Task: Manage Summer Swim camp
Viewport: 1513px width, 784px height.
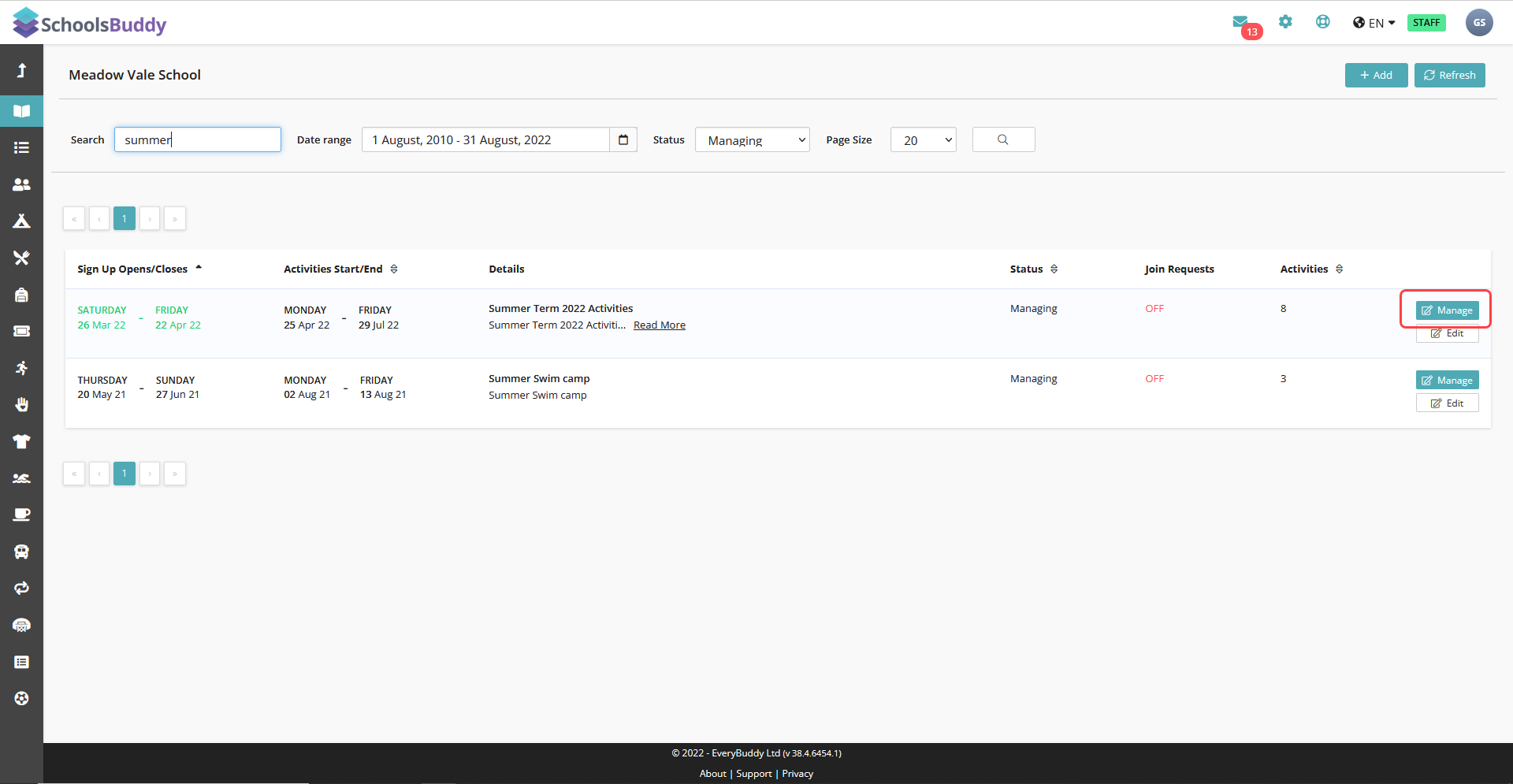Action: 1447,380
